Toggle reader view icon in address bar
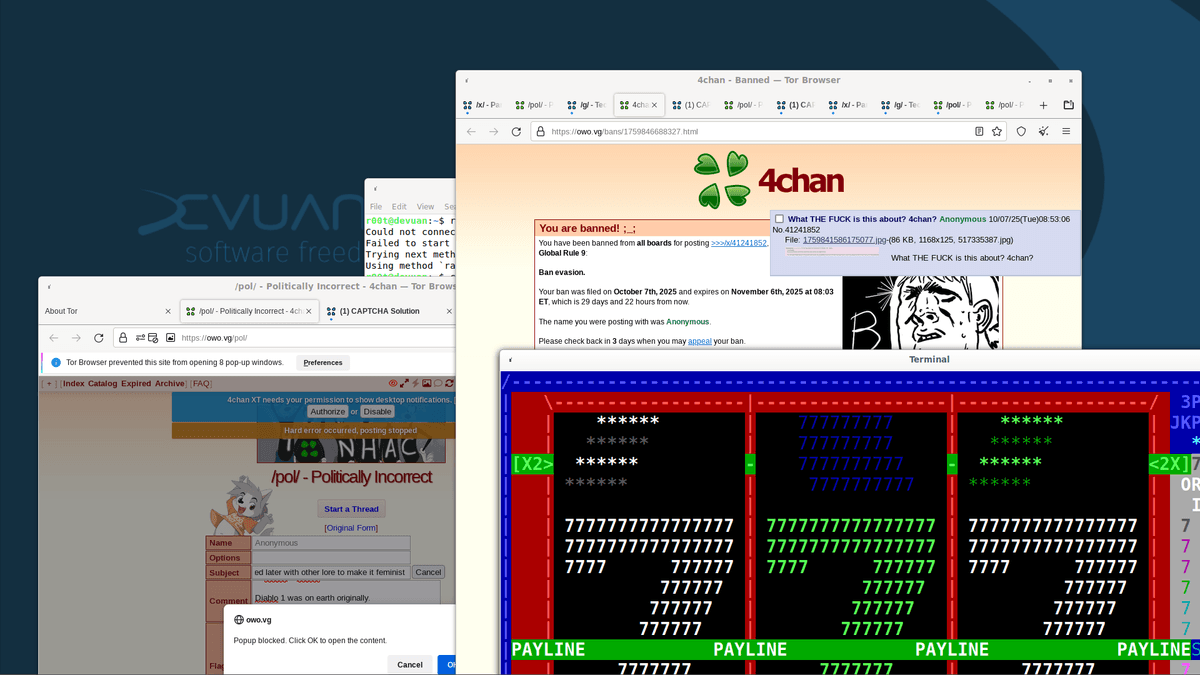1200x675 pixels. [979, 131]
